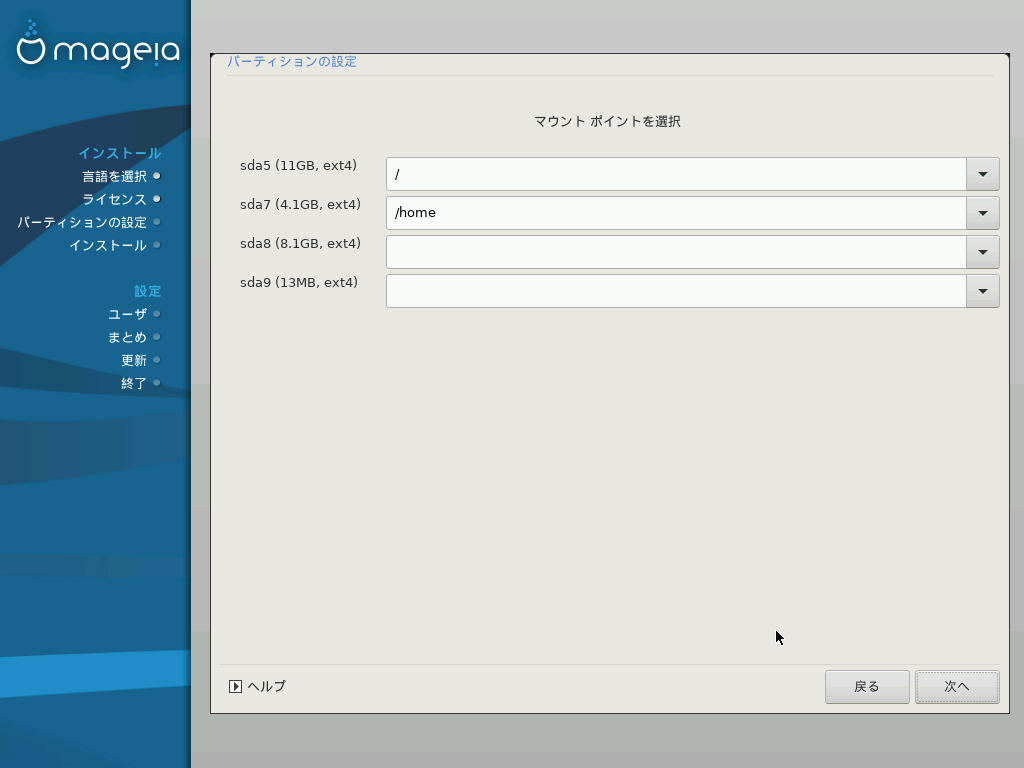Select the sda9 (13MB, ext4) label
The image size is (1024, 768).
click(x=299, y=283)
